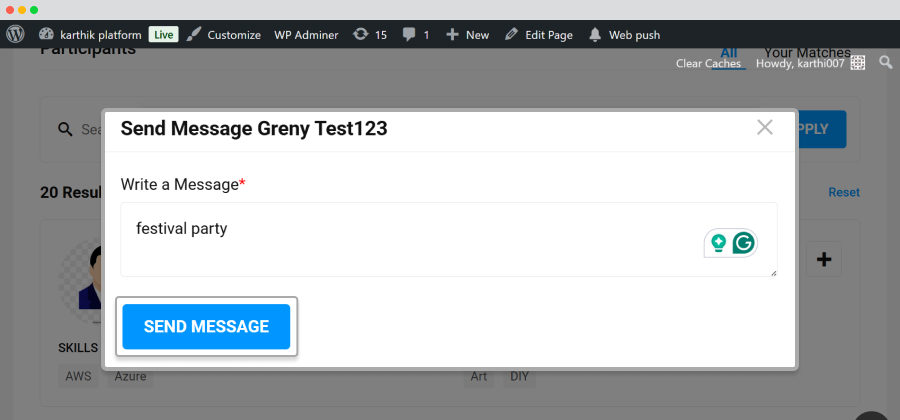Switch to the Your Matches tab
Viewport: 900px width, 420px height.
pos(807,53)
